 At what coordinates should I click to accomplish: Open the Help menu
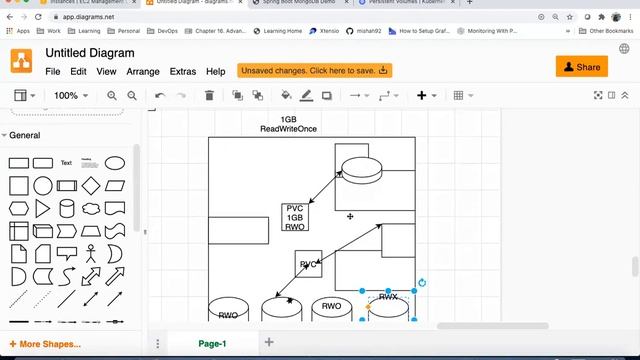point(216,71)
